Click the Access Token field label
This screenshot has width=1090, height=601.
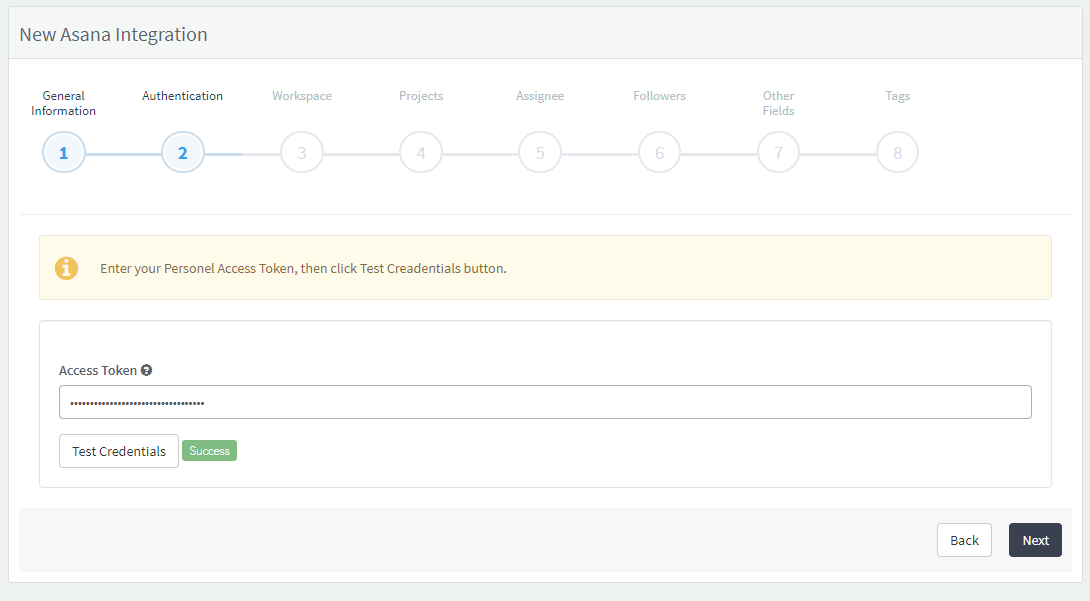pyautogui.click(x=98, y=370)
